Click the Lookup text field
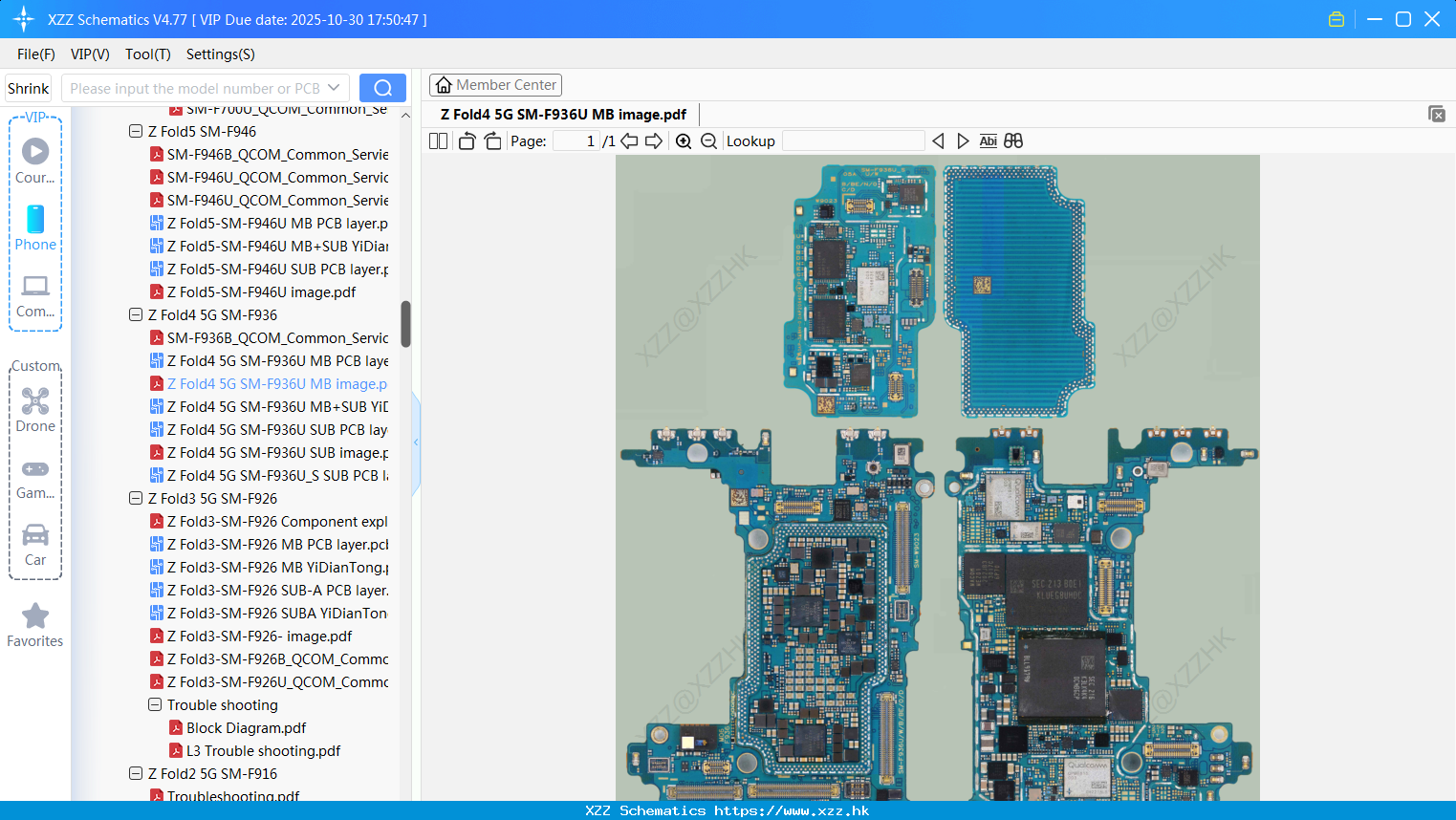This screenshot has width=1456, height=820. tap(853, 141)
